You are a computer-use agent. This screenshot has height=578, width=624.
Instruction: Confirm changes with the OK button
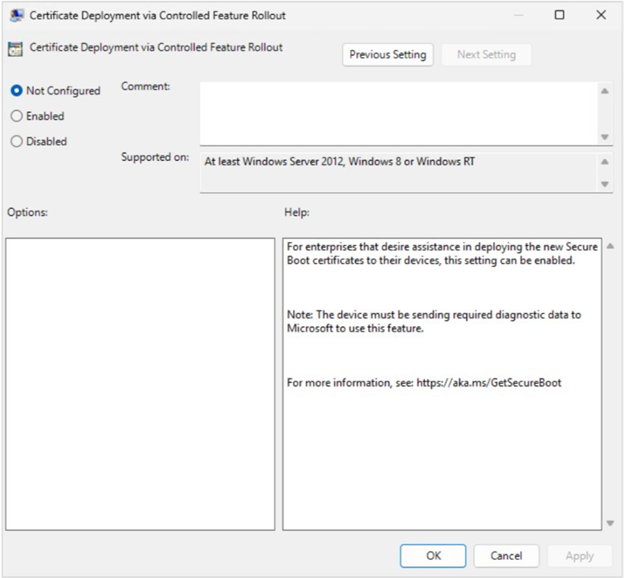(432, 556)
